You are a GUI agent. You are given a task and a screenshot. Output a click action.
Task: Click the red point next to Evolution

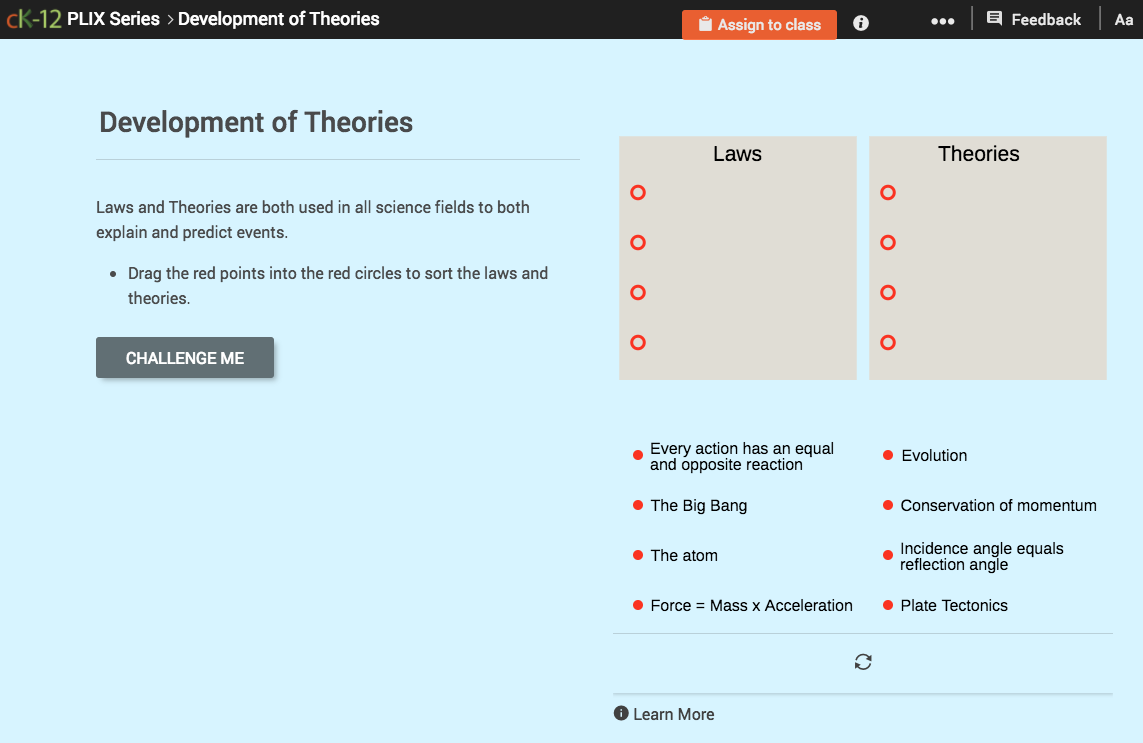point(887,455)
